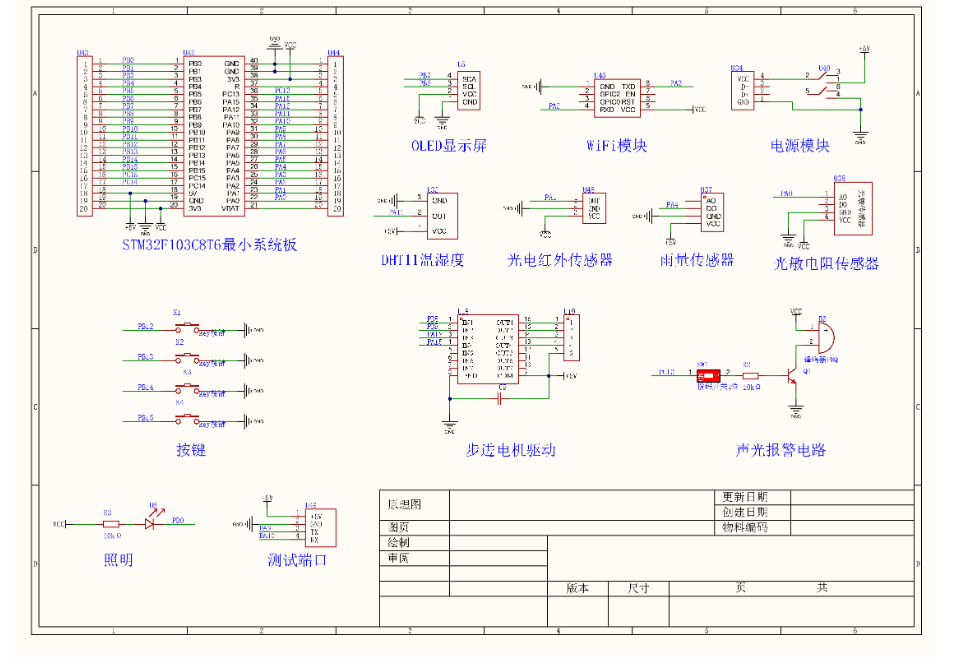Select the stepper driver IC with IN/OUT pins

point(487,349)
